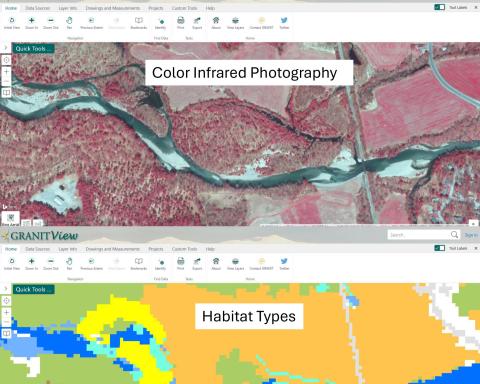Viewport: 480px width, 384px height.
Task: Expand side panel chevron beside upper Quick Tools
Action: (x=5, y=48)
